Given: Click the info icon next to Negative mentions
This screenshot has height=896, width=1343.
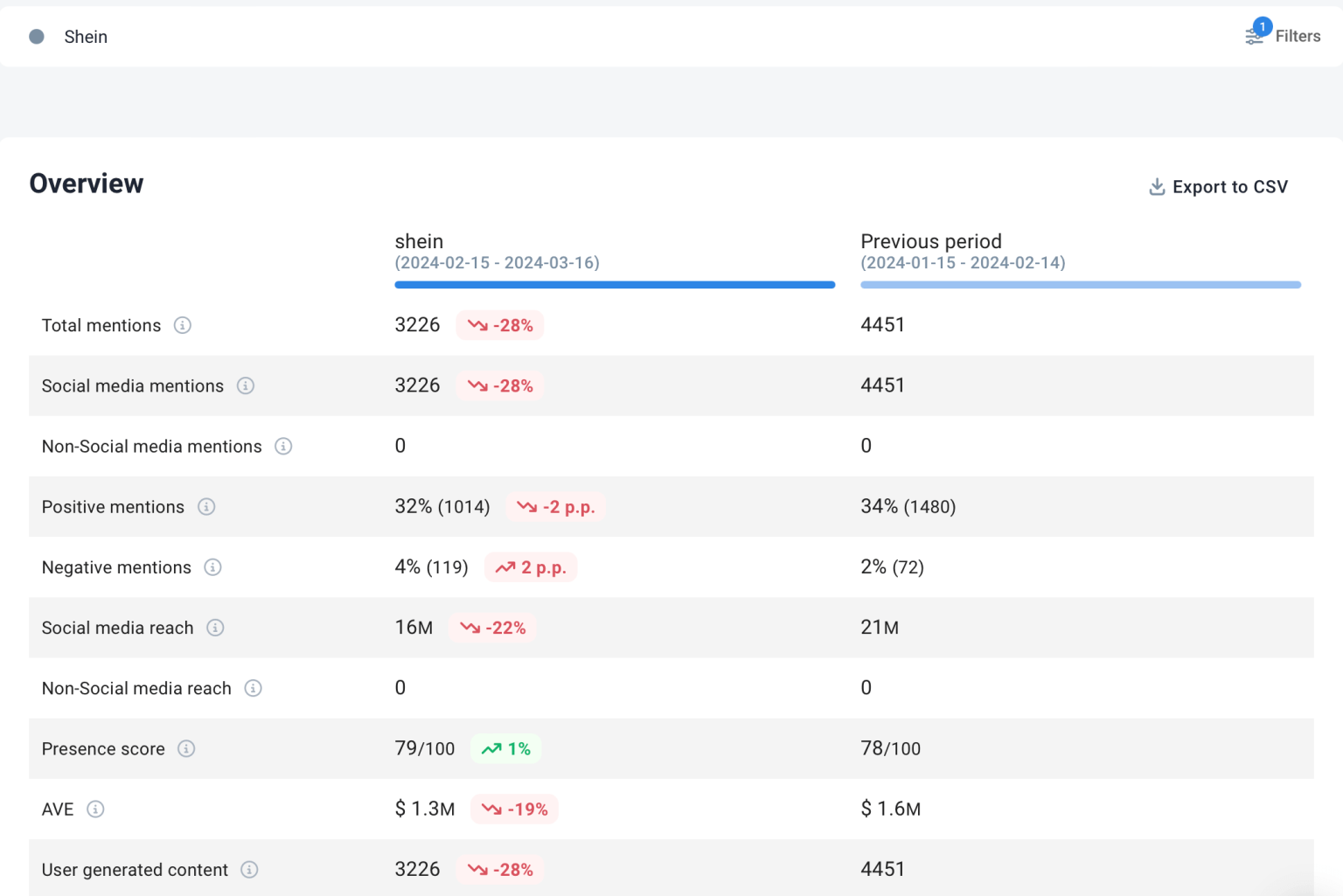Looking at the screenshot, I should [212, 567].
